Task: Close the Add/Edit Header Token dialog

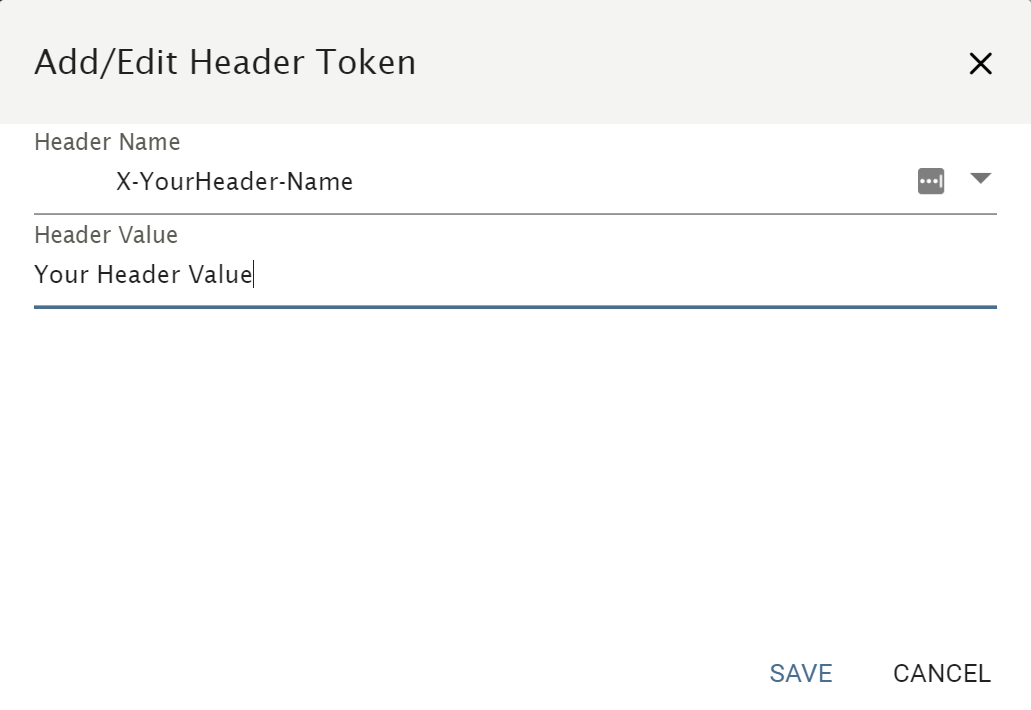Action: [980, 64]
